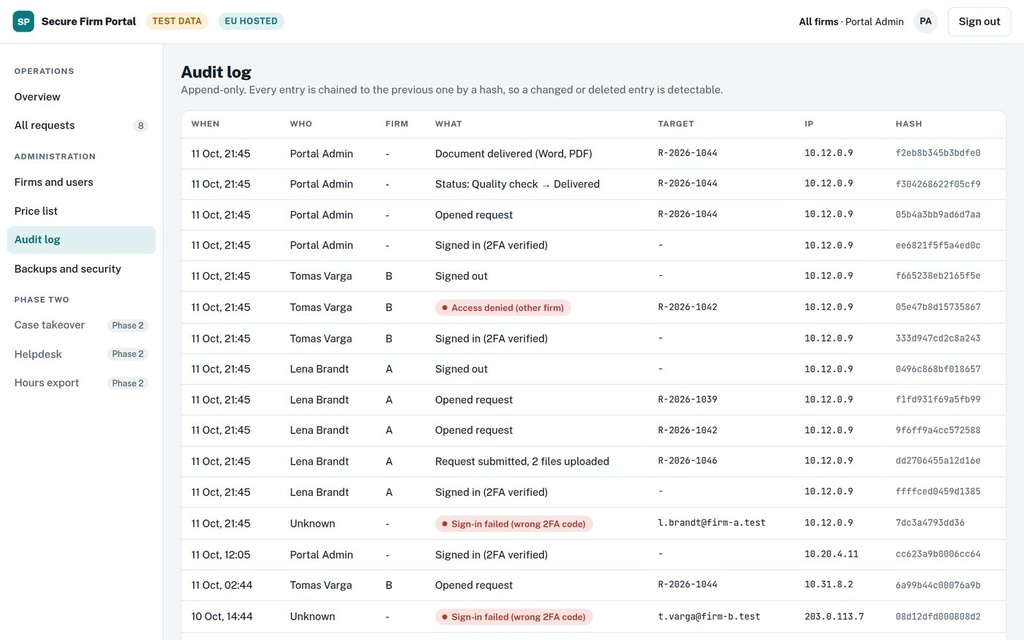Click the Audit log page heading
1024x640 pixels.
point(216,72)
